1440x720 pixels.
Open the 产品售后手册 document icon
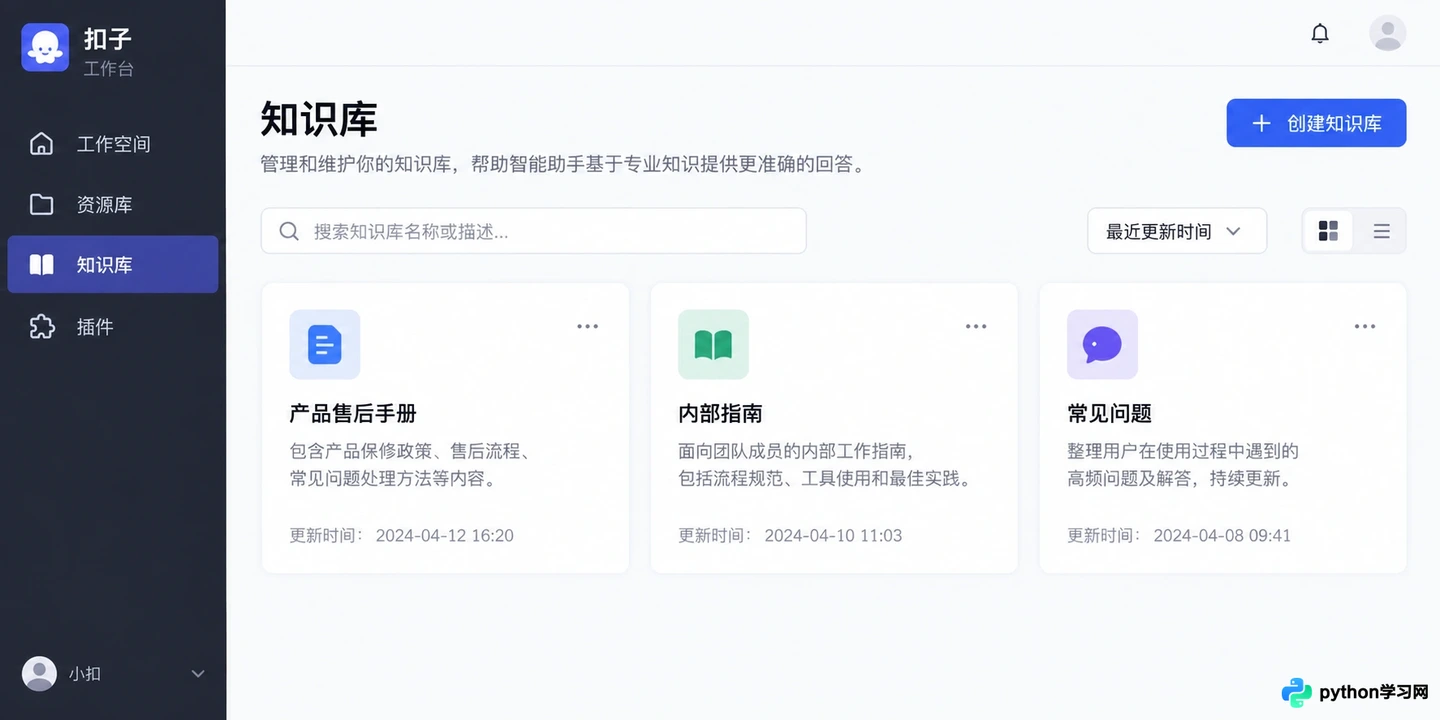pos(324,344)
